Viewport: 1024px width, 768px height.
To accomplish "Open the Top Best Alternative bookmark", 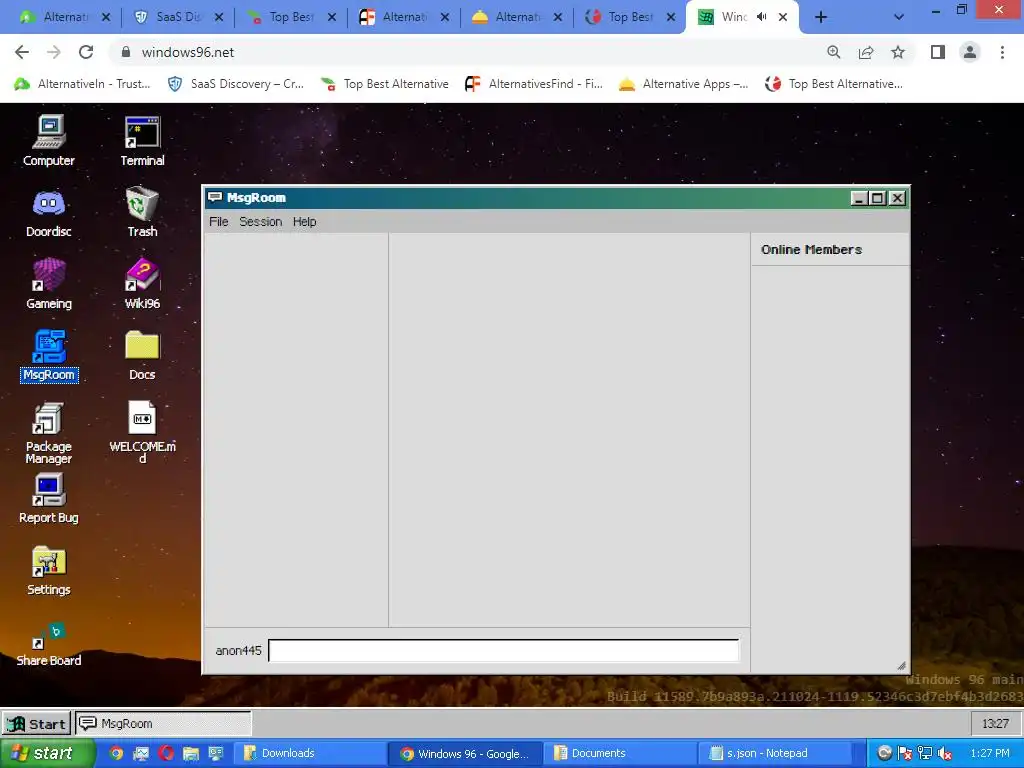I will click(385, 84).
